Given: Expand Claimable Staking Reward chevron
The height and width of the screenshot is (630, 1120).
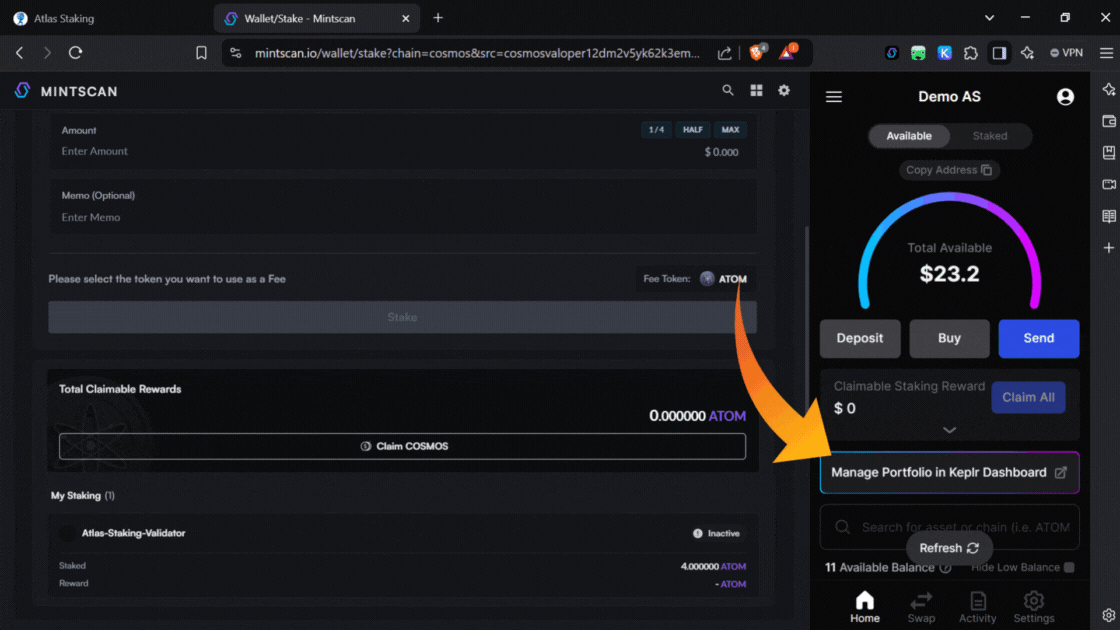Looking at the screenshot, I should click(x=949, y=430).
